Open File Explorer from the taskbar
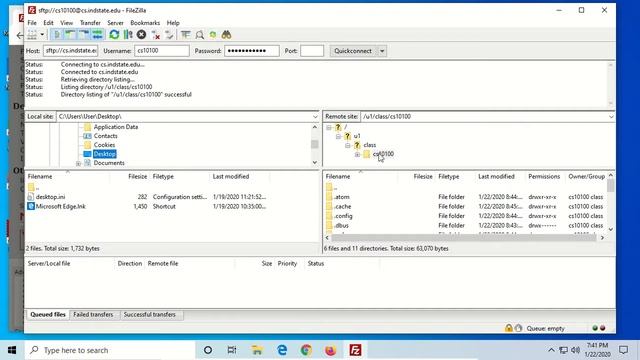 [x=257, y=350]
